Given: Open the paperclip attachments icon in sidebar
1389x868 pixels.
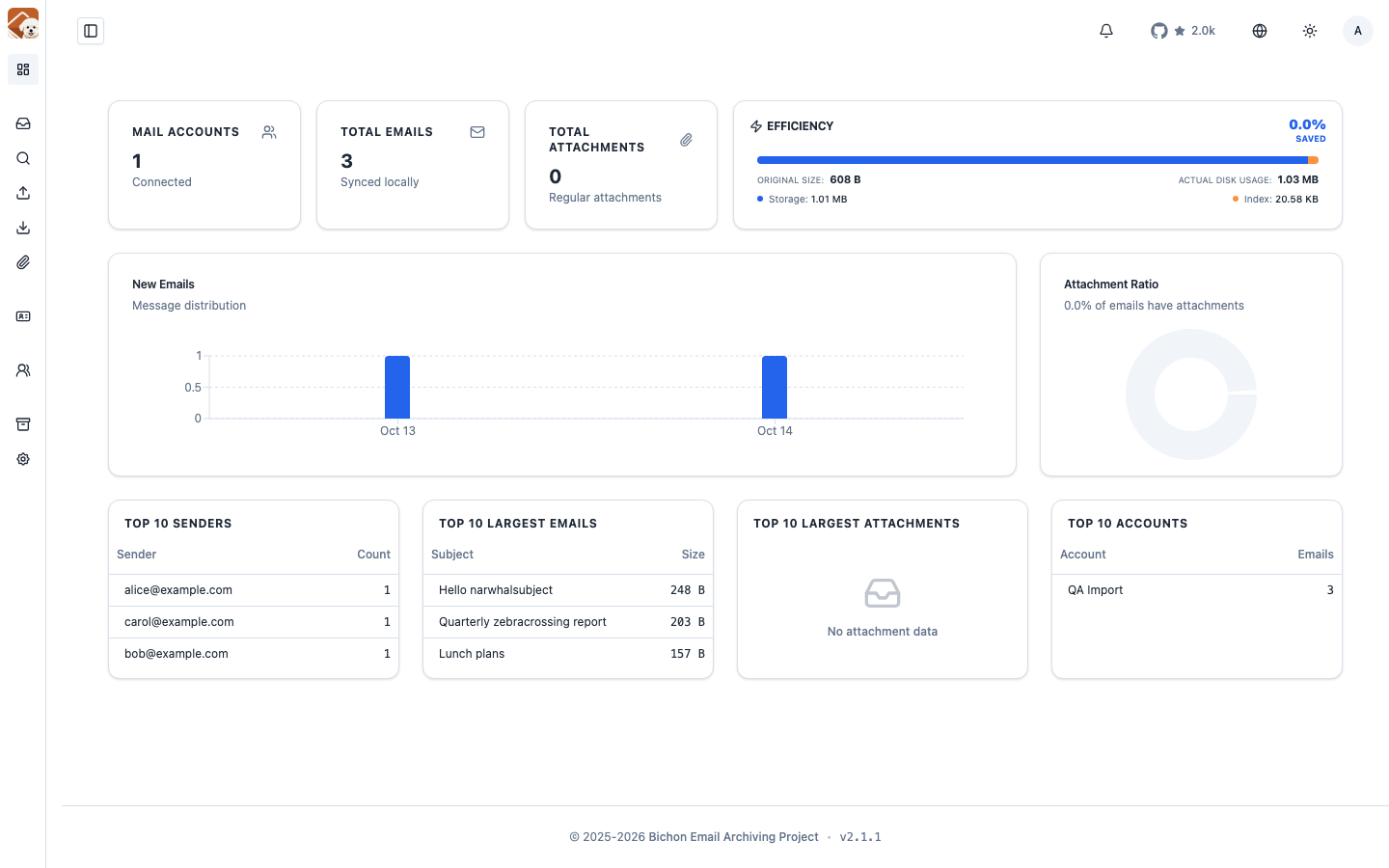Looking at the screenshot, I should click(x=23, y=262).
